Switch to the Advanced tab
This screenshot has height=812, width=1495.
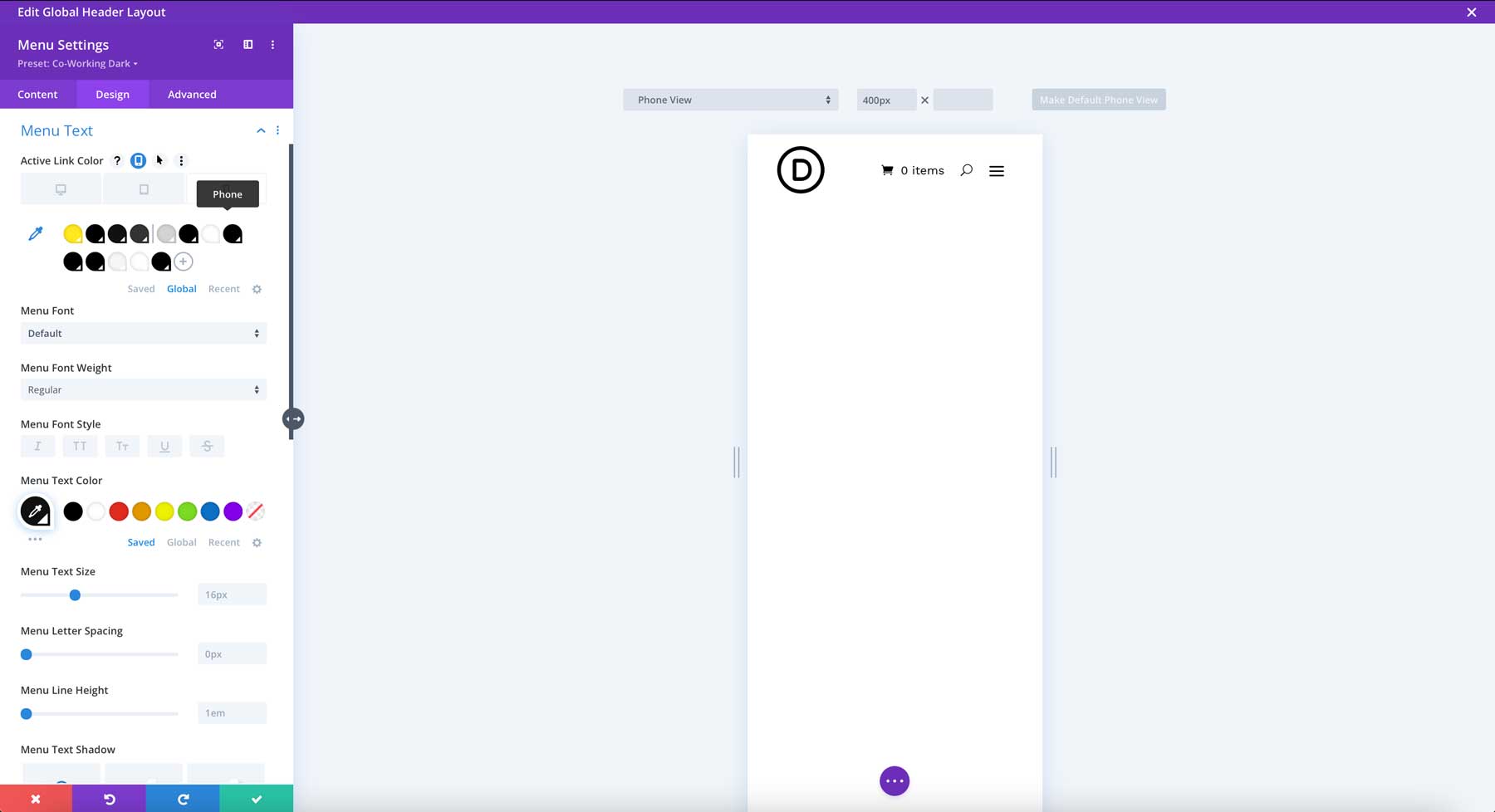[x=191, y=94]
